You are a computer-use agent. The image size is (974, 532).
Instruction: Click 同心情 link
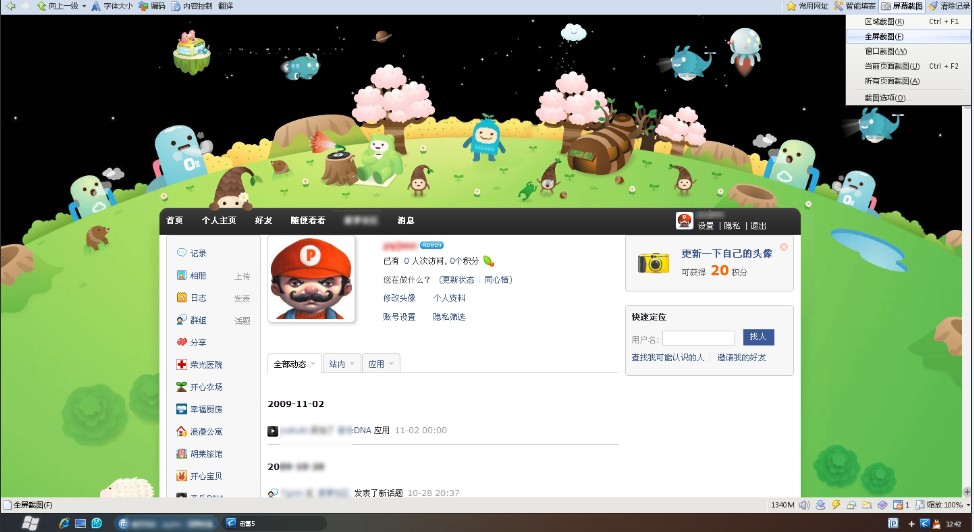coord(497,280)
